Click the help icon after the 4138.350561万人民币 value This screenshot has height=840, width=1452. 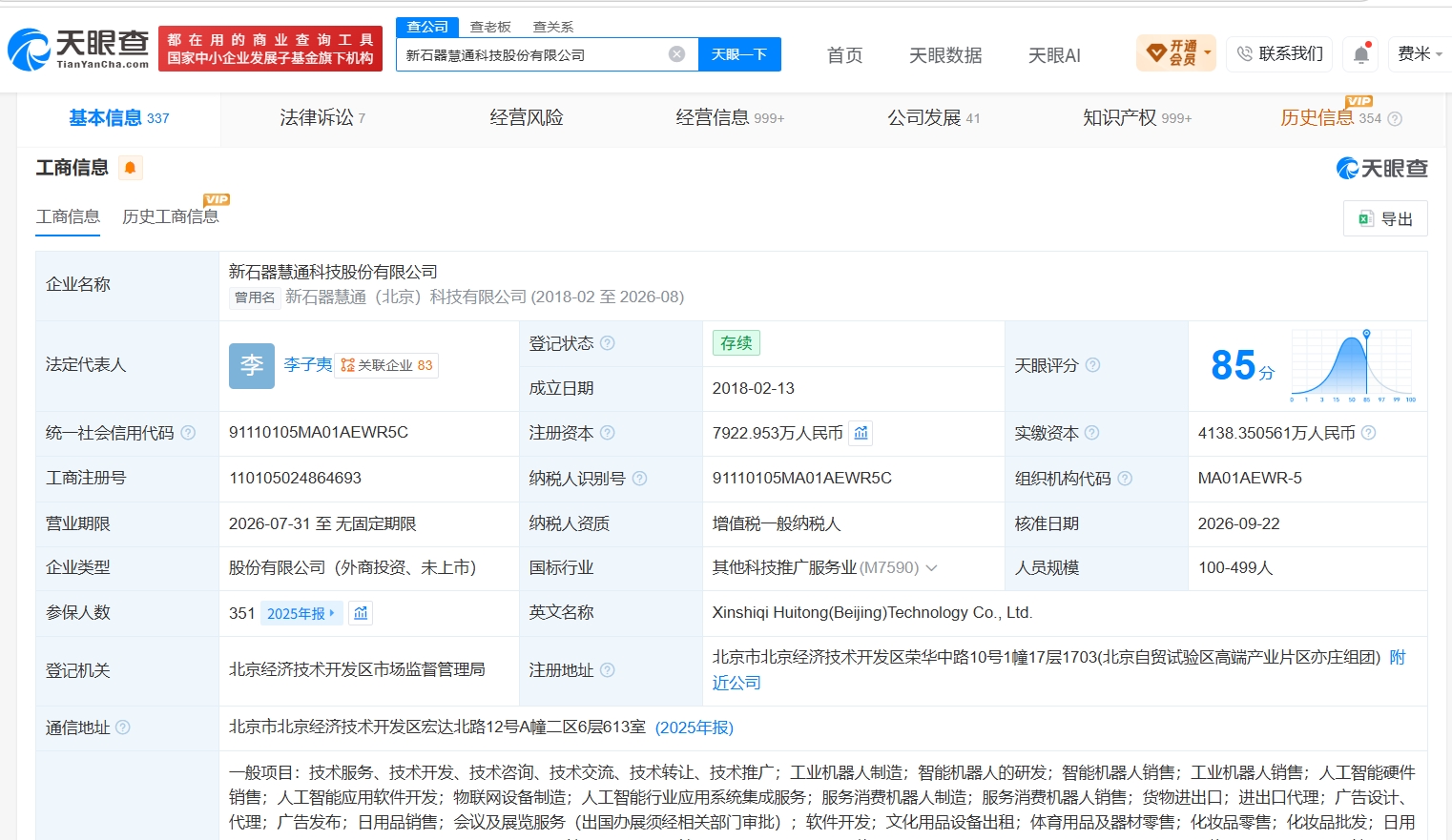click(x=1368, y=433)
